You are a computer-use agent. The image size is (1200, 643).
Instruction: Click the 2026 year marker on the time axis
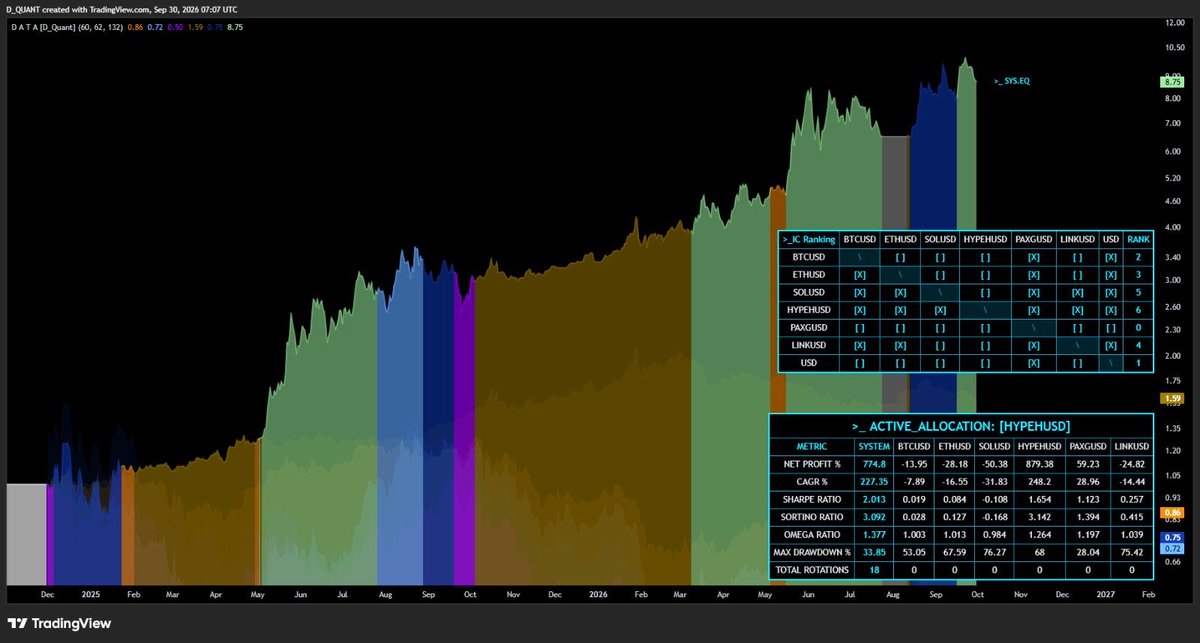598,593
